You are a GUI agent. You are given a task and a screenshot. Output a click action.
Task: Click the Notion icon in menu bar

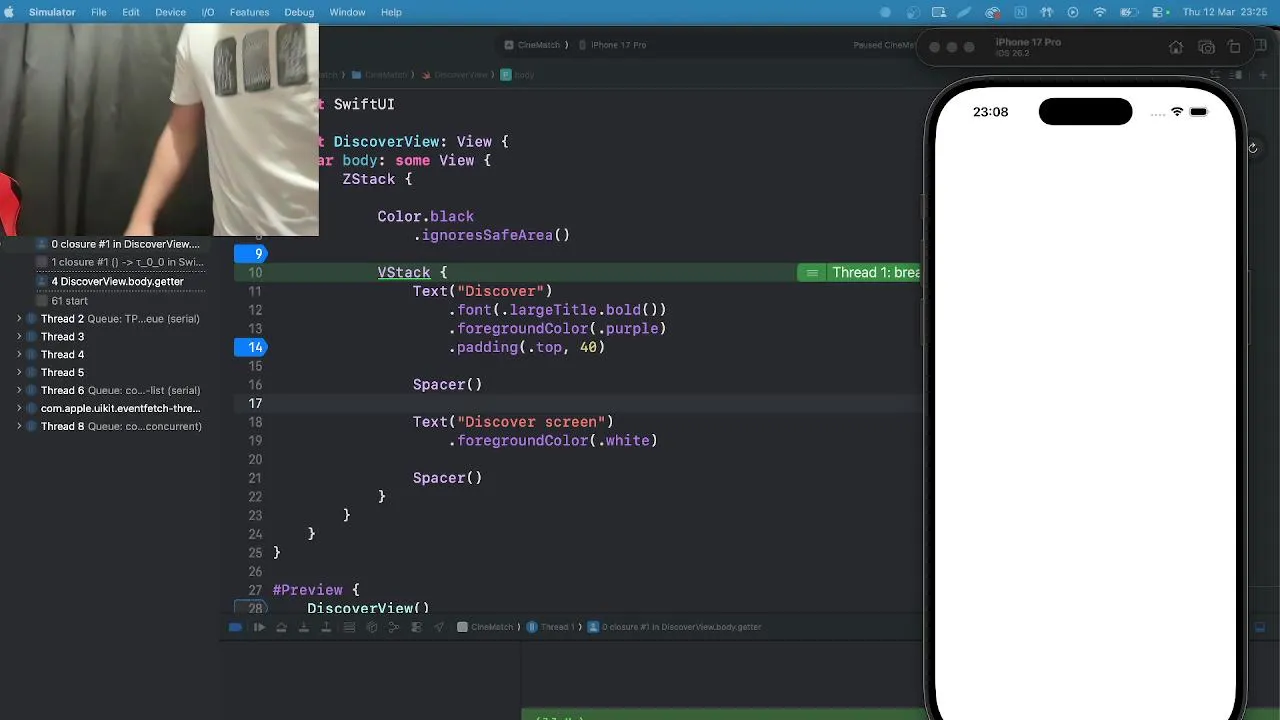[1020, 12]
